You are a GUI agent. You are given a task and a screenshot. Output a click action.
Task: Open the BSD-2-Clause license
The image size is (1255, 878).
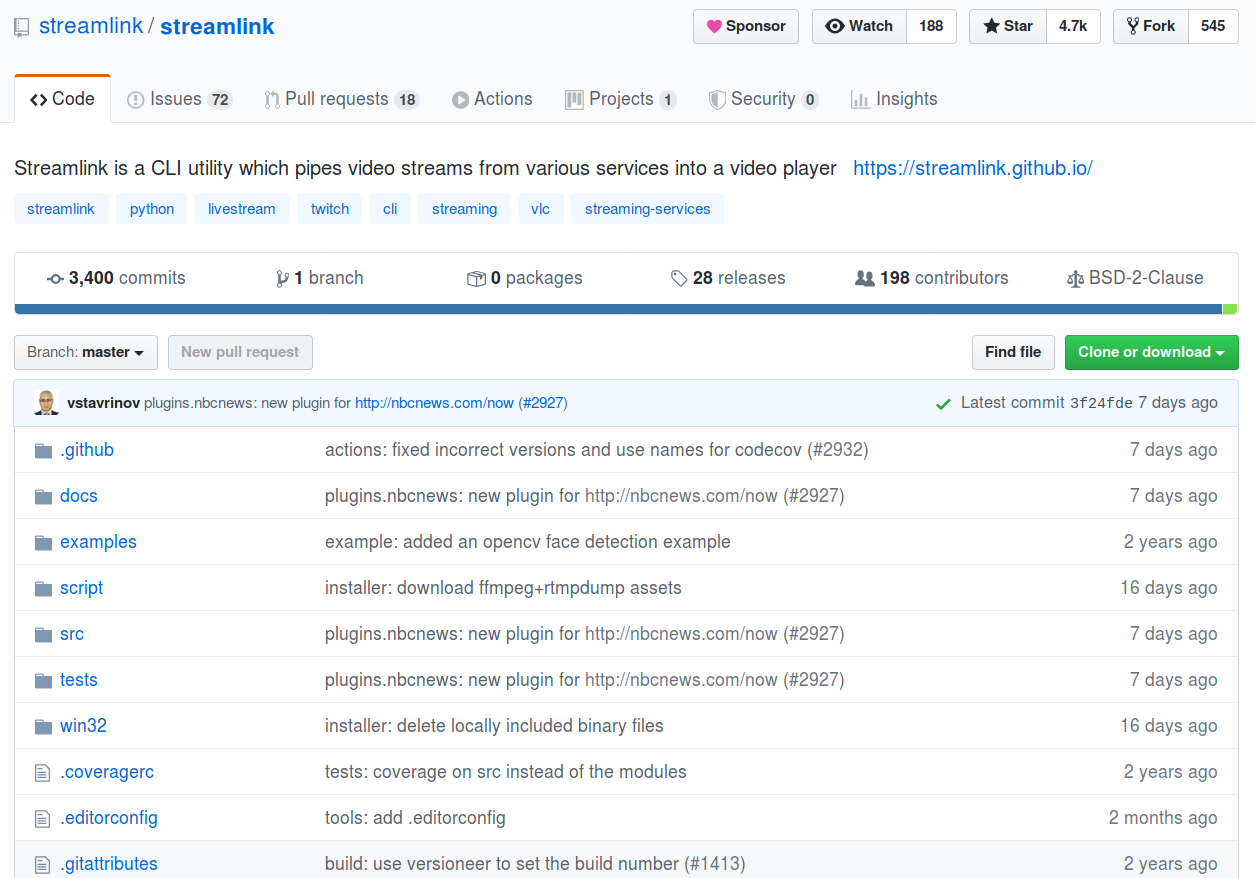[1135, 279]
